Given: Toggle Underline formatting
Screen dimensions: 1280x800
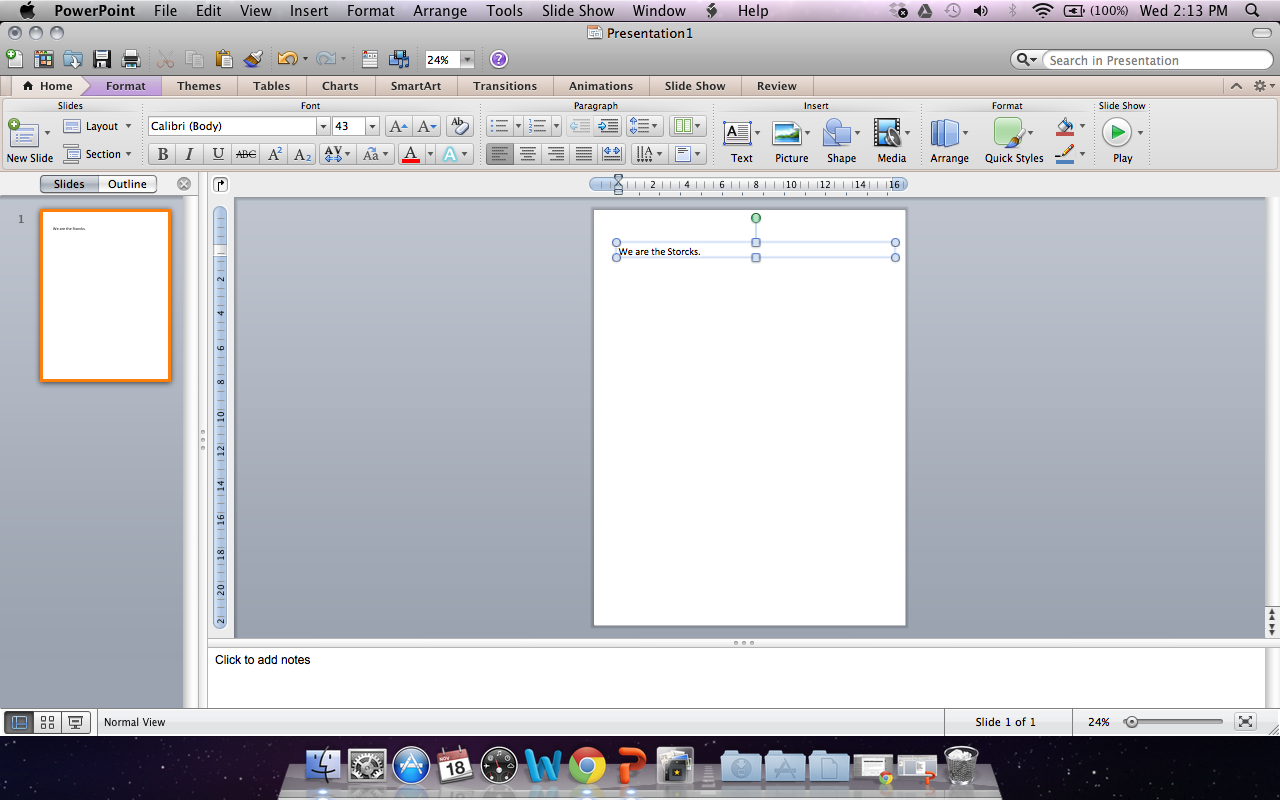Looking at the screenshot, I should point(218,154).
